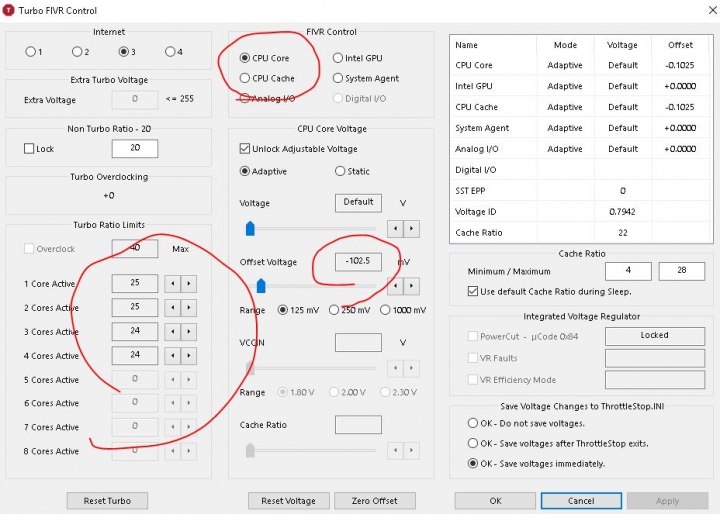
Task: Click Voltage slider left arrow
Action: (395, 228)
